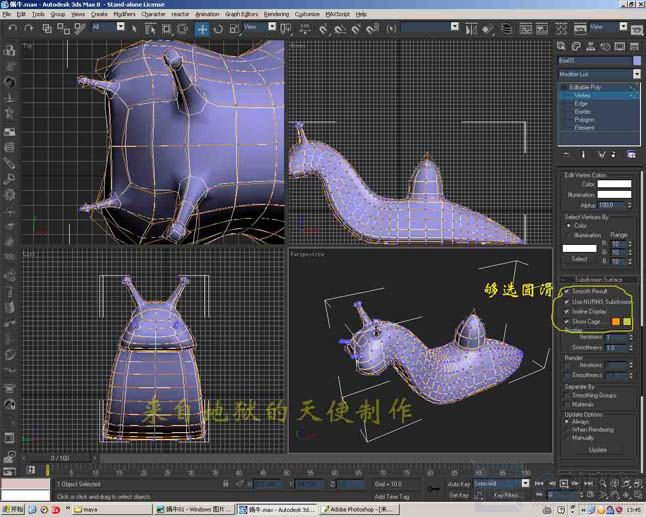The image size is (646, 517).
Task: Toggle the Window/Crossing selection icon
Action: (x=183, y=28)
